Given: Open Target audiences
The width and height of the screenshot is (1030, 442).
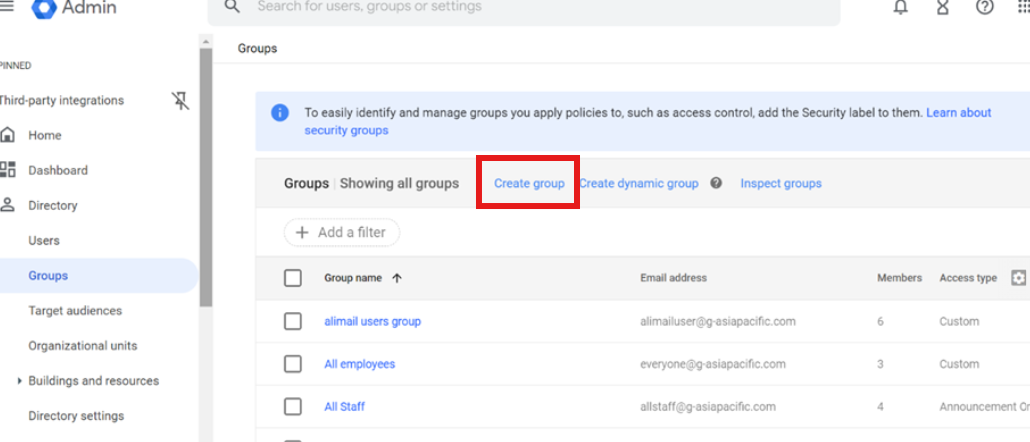Looking at the screenshot, I should [75, 311].
